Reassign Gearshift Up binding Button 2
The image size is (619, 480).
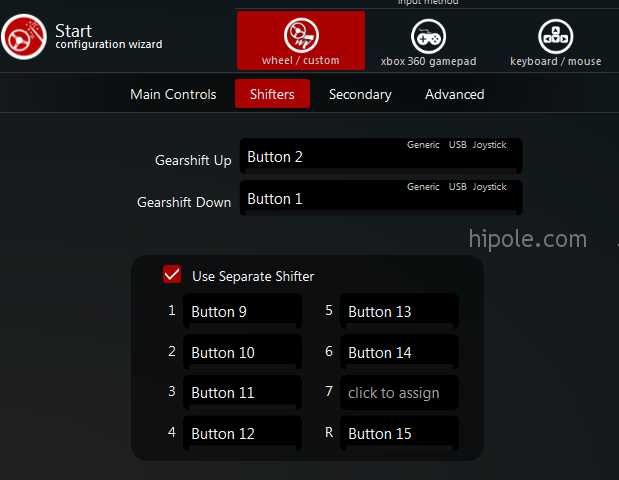pyautogui.click(x=381, y=156)
